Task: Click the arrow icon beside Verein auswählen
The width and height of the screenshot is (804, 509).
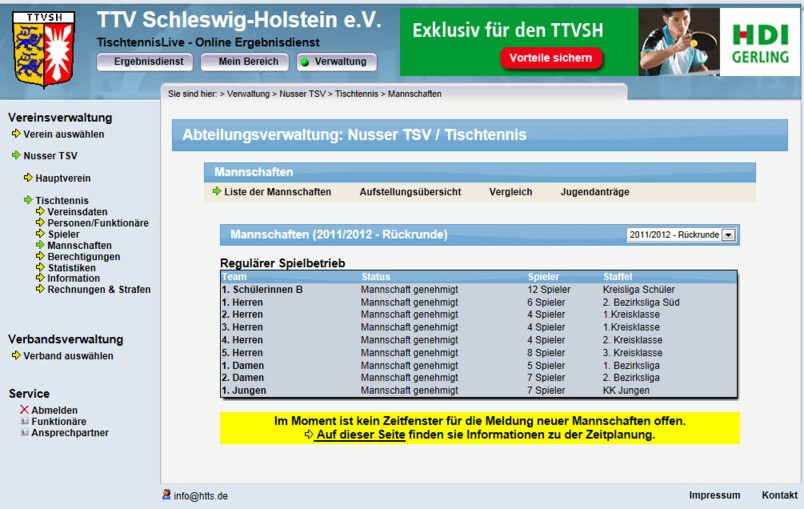Action: (16, 134)
